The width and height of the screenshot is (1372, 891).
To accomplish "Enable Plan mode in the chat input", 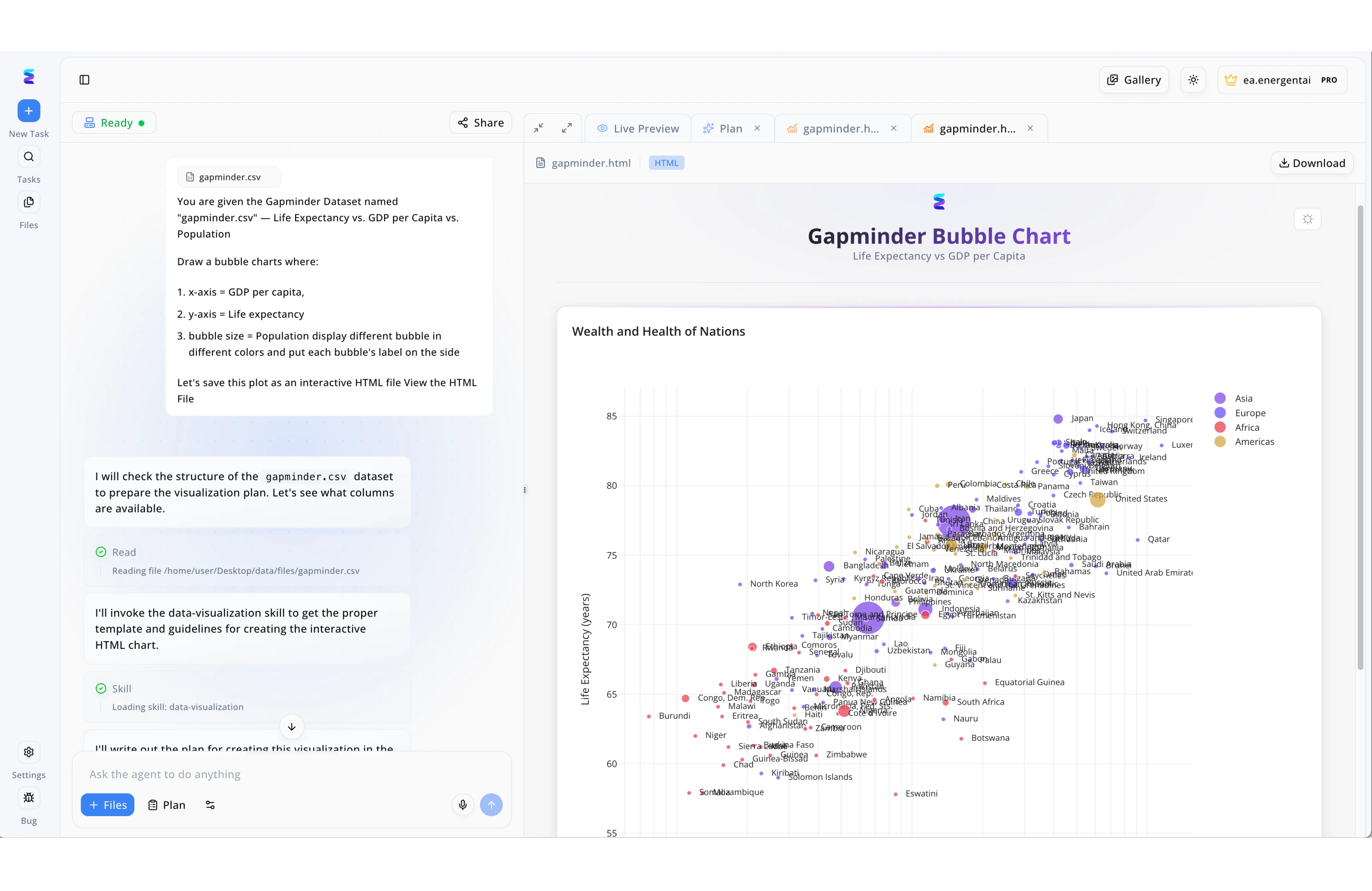I will click(x=167, y=804).
